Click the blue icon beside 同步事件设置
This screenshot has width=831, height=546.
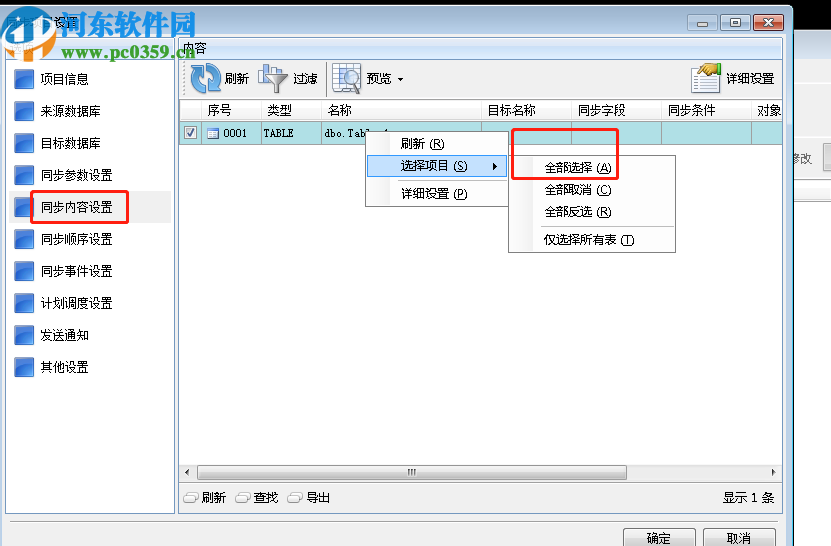coord(24,271)
